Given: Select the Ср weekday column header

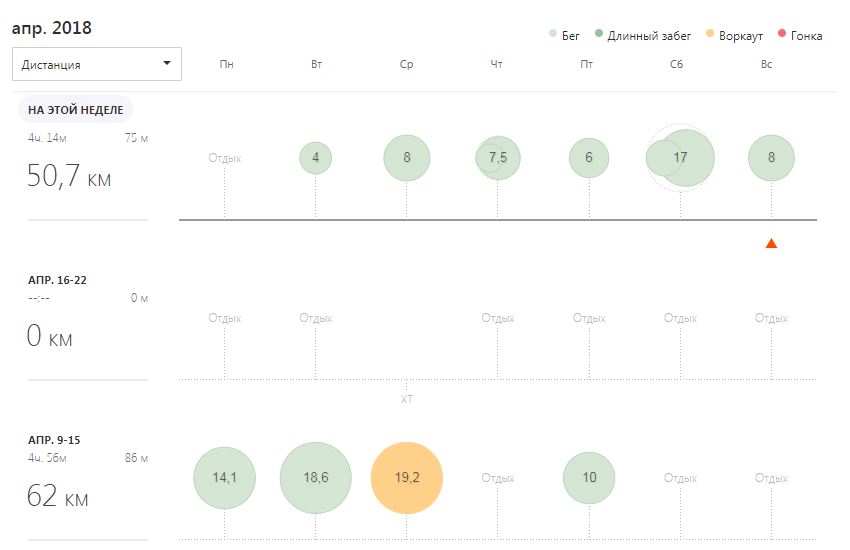Looking at the screenshot, I should tap(407, 64).
